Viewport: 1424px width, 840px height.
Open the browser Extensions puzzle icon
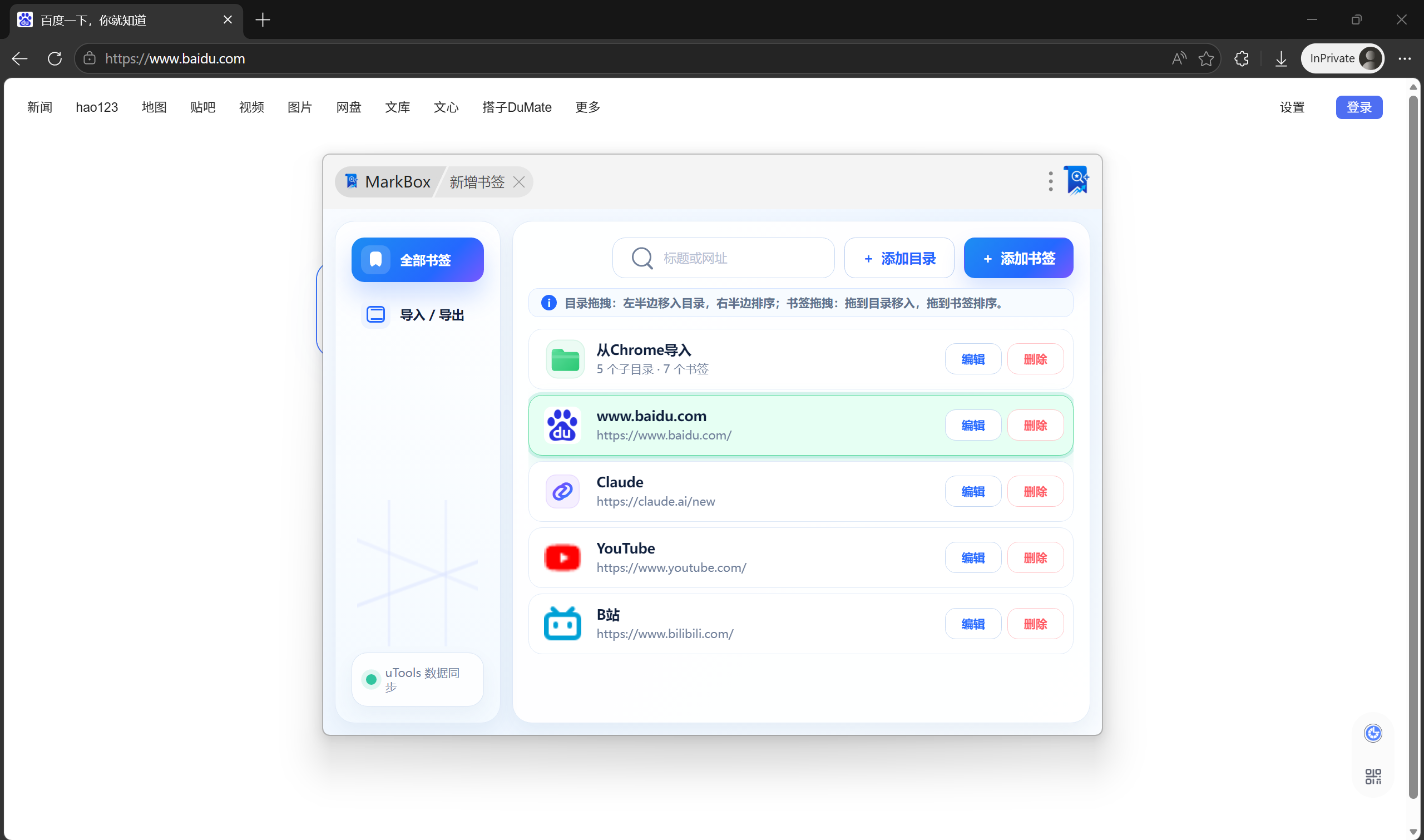pyautogui.click(x=1241, y=58)
